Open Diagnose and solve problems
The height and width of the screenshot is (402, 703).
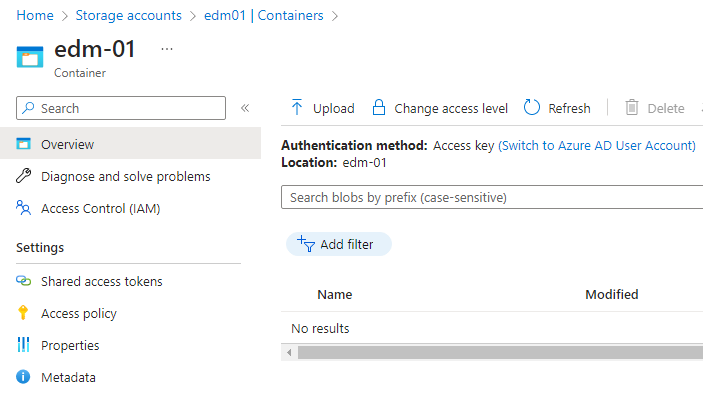[x=125, y=177]
